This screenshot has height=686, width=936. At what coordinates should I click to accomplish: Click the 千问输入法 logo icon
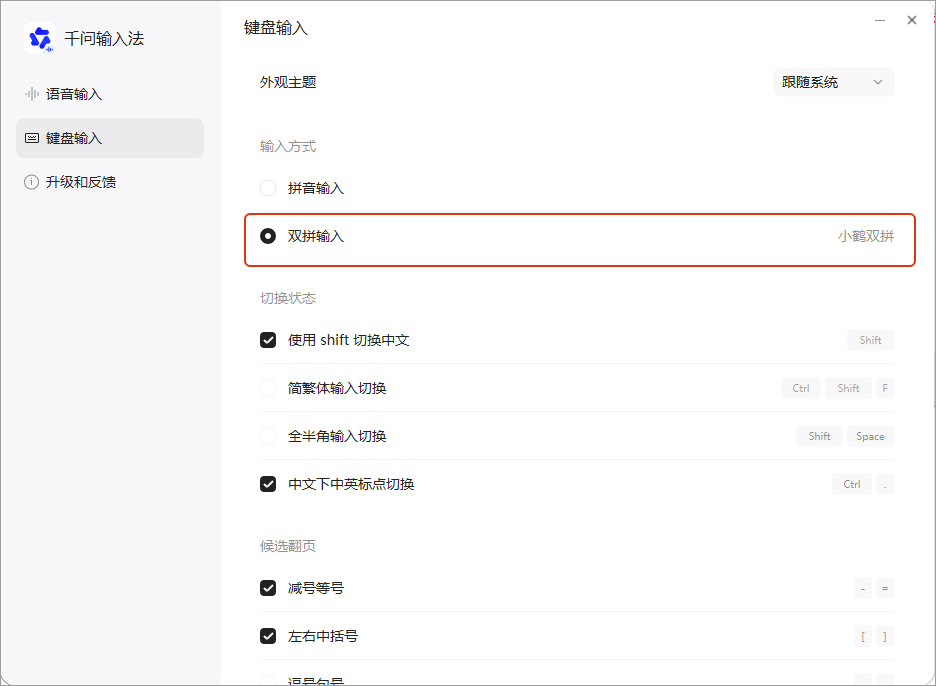tap(40, 38)
